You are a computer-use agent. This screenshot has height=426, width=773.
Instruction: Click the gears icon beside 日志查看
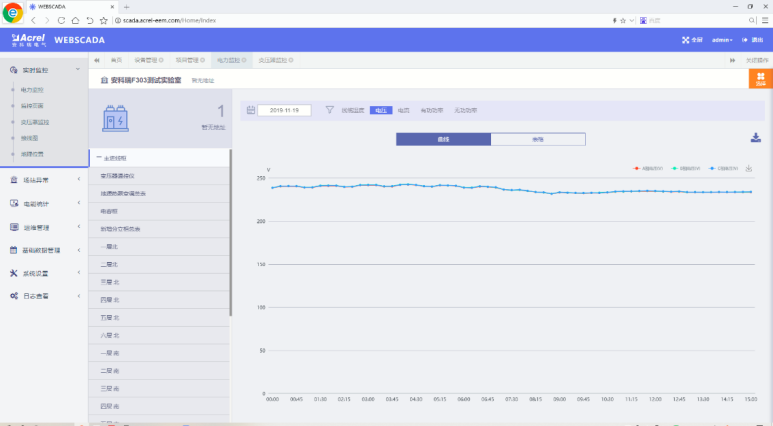[x=14, y=296]
